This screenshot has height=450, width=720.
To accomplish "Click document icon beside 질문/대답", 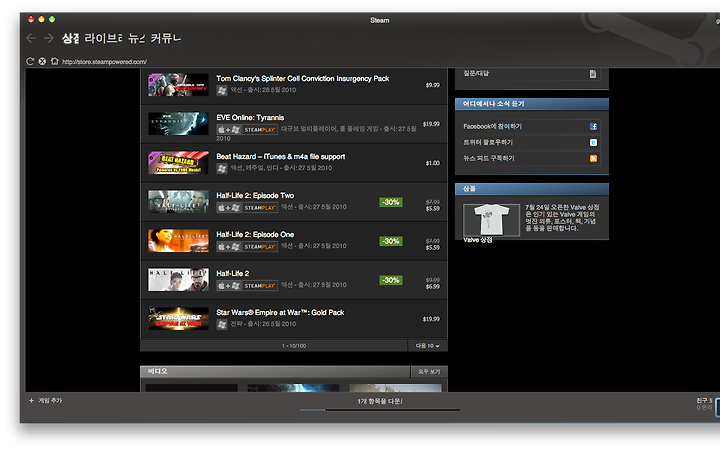I will pos(593,74).
